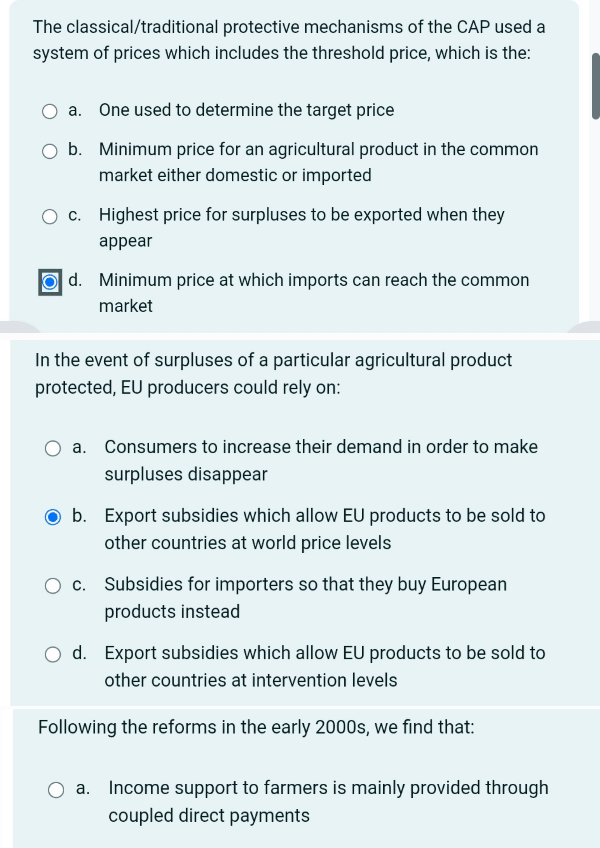This screenshot has height=848, width=600.
Task: Pick radio circle beside 'Highest price for surpluses'
Action: pyautogui.click(x=49, y=216)
